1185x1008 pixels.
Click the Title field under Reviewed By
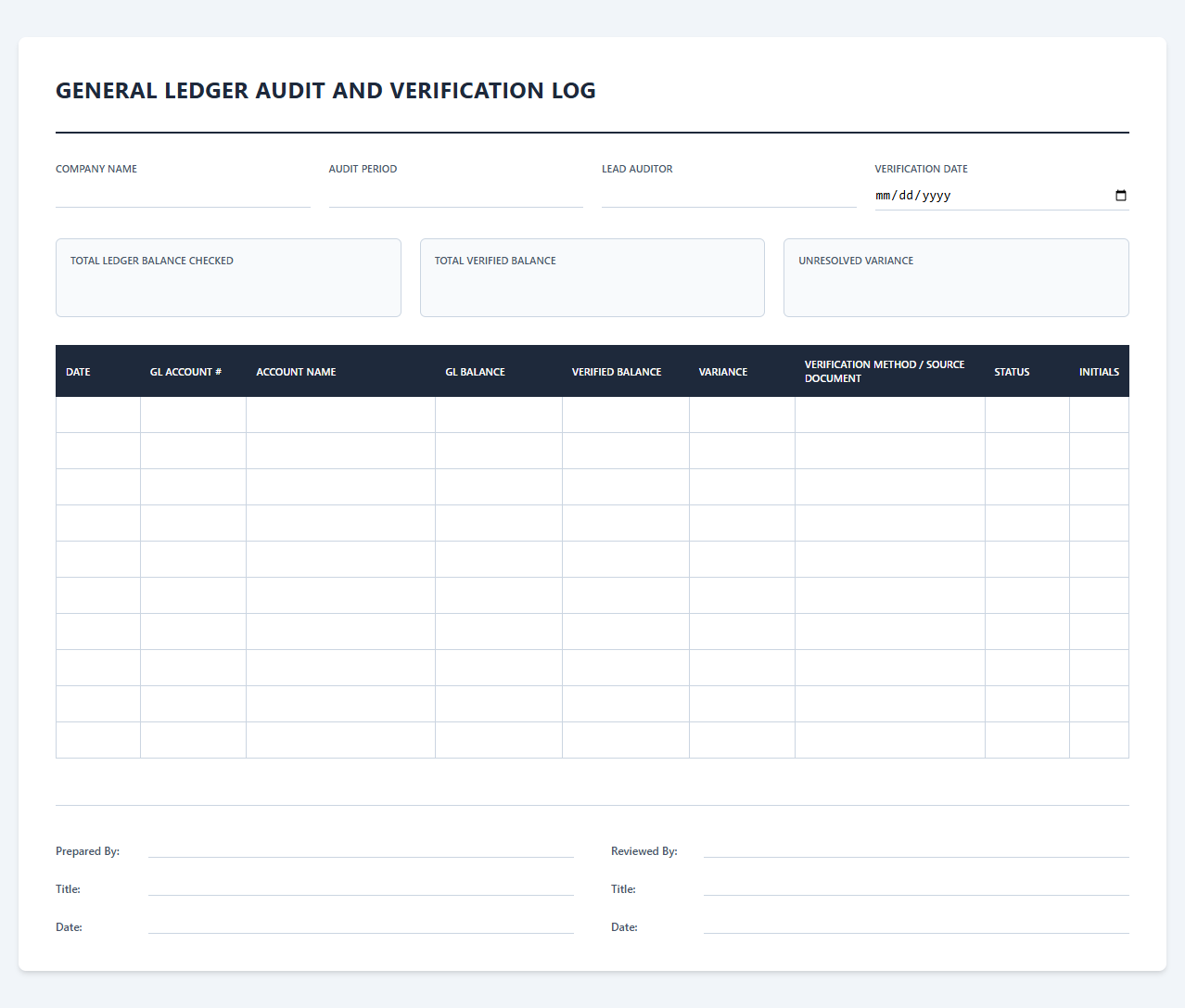tap(916, 887)
